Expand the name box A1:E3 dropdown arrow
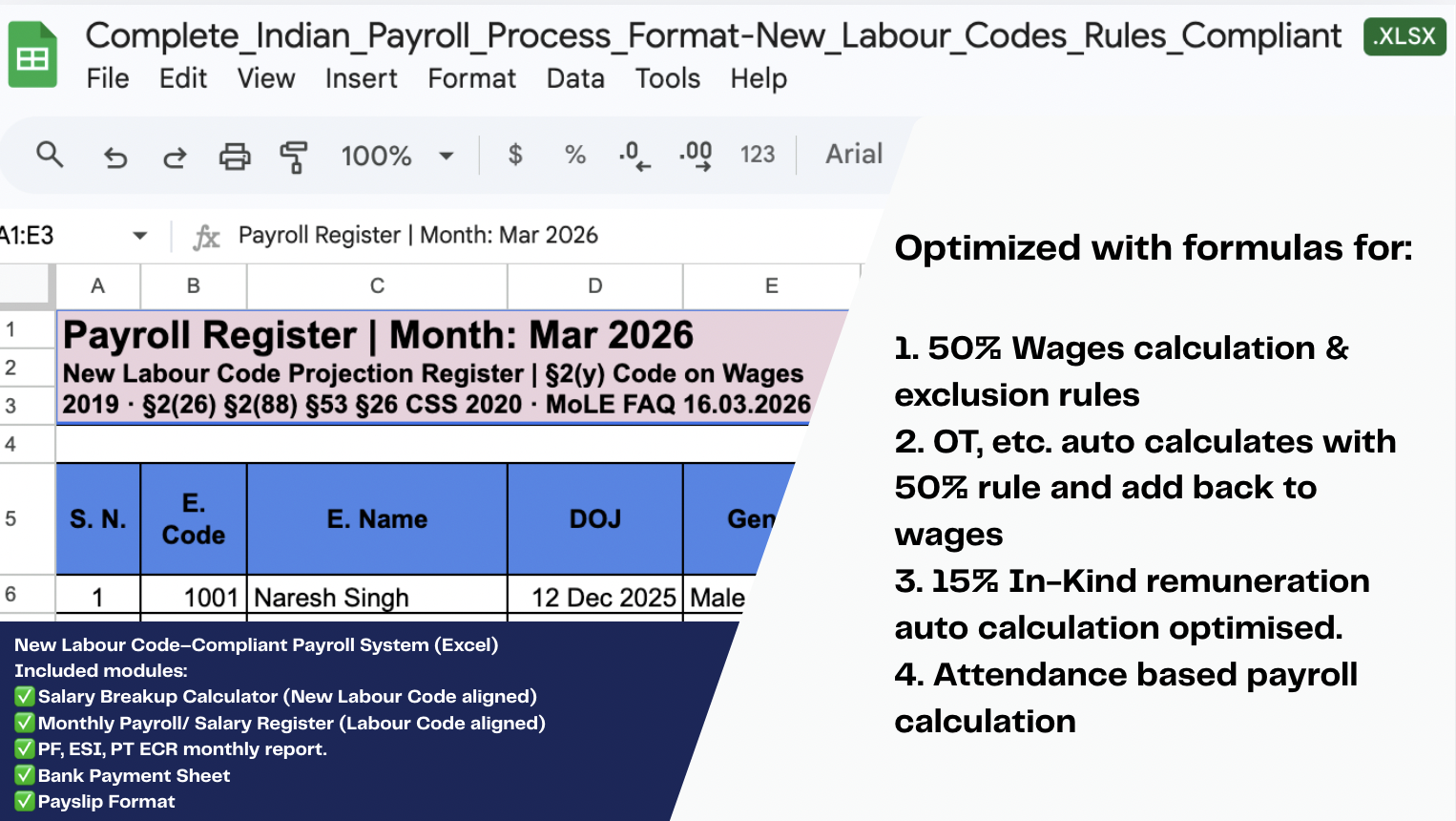The height and width of the screenshot is (821, 1456). 140,236
